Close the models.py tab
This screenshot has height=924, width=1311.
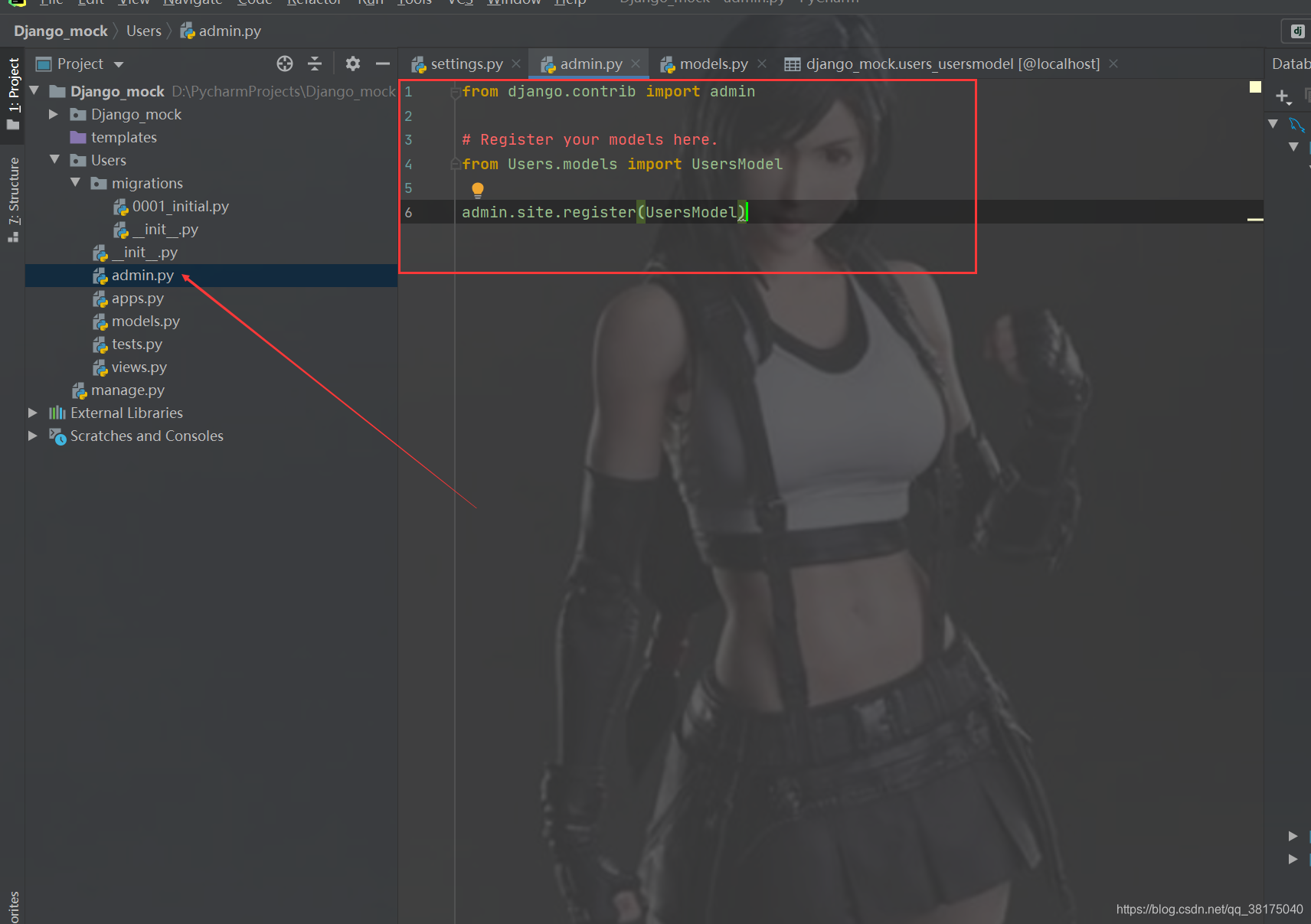(x=762, y=64)
